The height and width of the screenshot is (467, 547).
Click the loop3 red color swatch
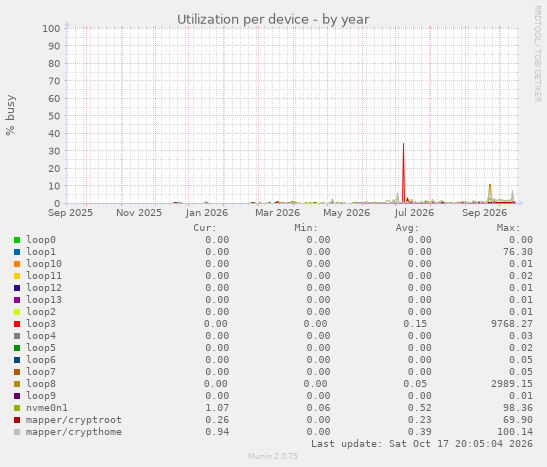17,324
